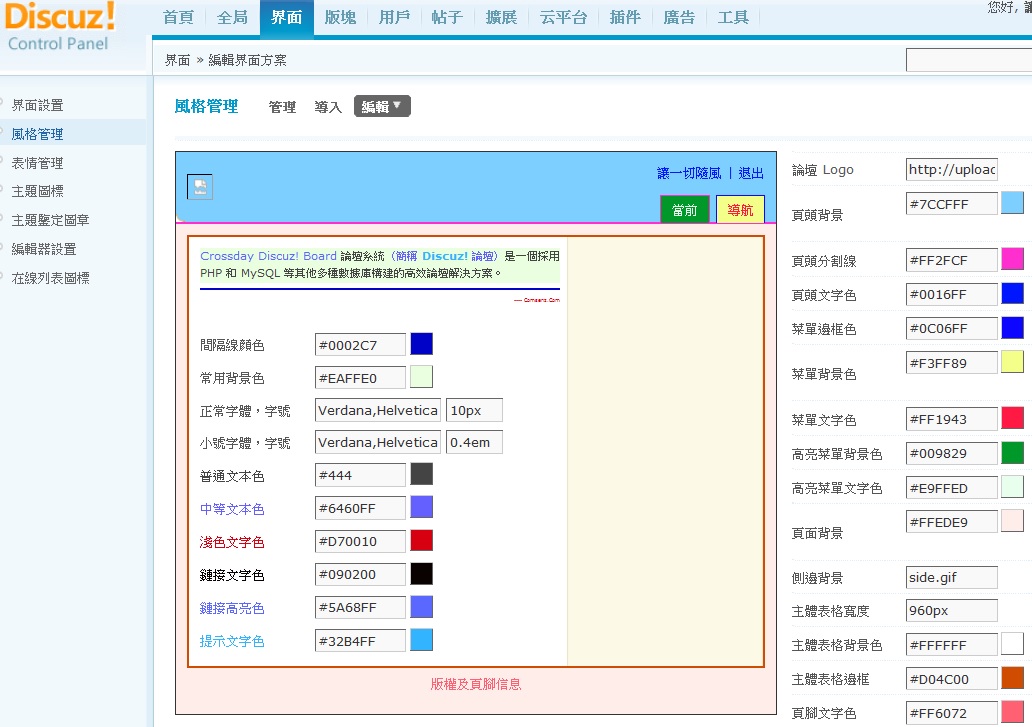Open color picker for 菜單邊框色 swatch
Screen dimensions: 1032x727
click(1012, 328)
